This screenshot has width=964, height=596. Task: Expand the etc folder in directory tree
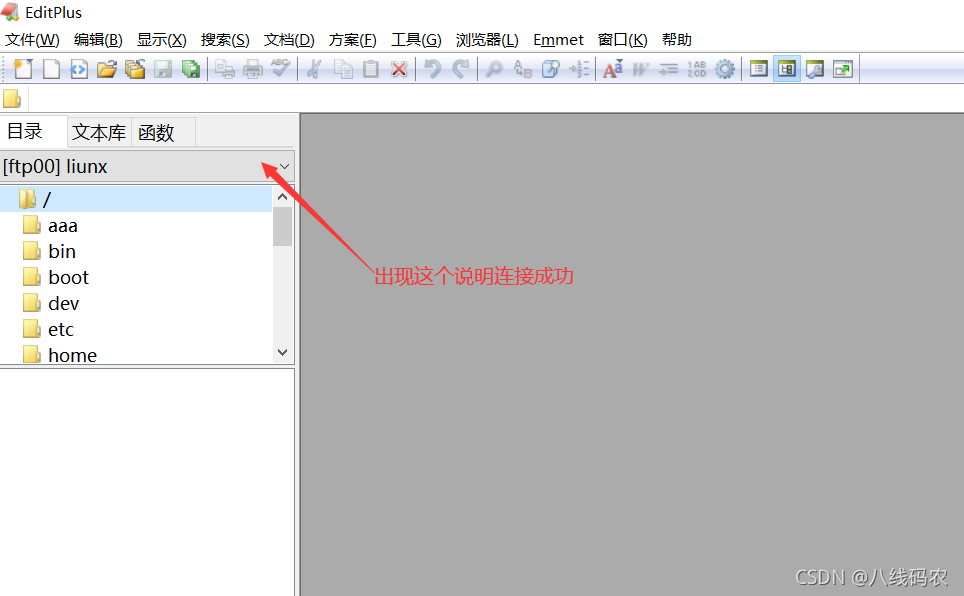59,328
